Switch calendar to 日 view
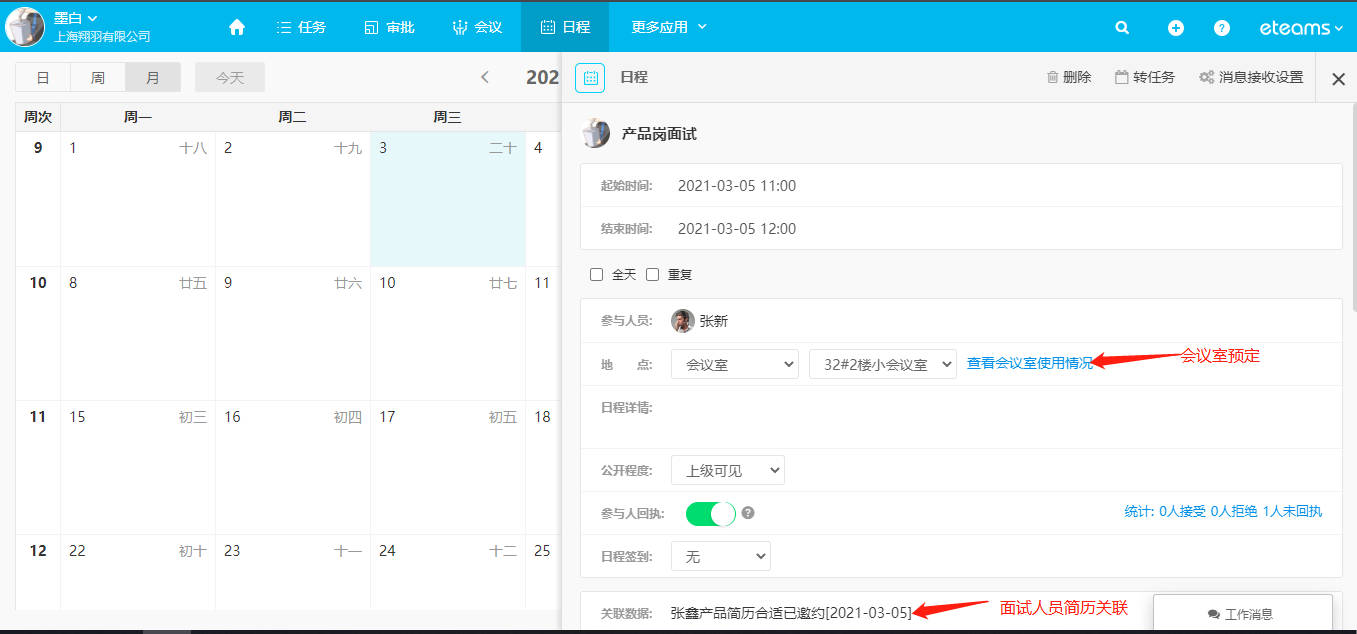This screenshot has width=1357, height=634. coord(43,77)
